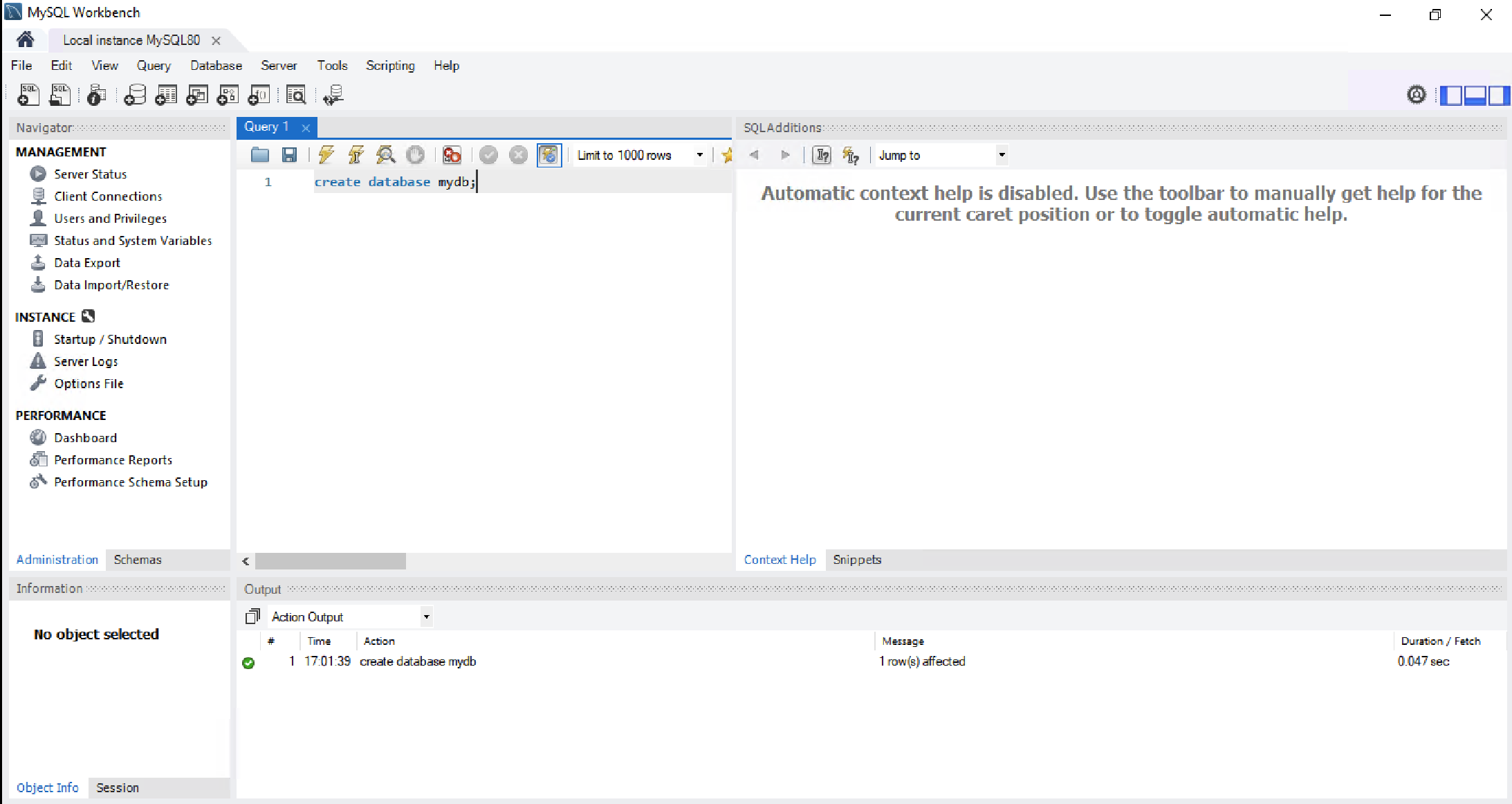Open the object inspector info icon
This screenshot has height=804, width=1512.
pos(97,95)
